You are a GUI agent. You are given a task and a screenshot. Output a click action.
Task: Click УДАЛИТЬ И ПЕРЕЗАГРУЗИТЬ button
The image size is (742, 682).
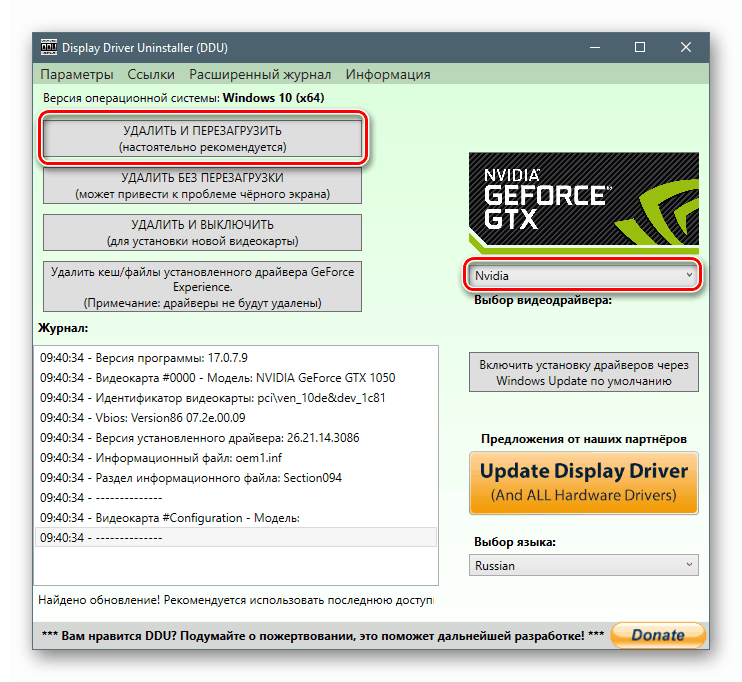[x=202, y=138]
